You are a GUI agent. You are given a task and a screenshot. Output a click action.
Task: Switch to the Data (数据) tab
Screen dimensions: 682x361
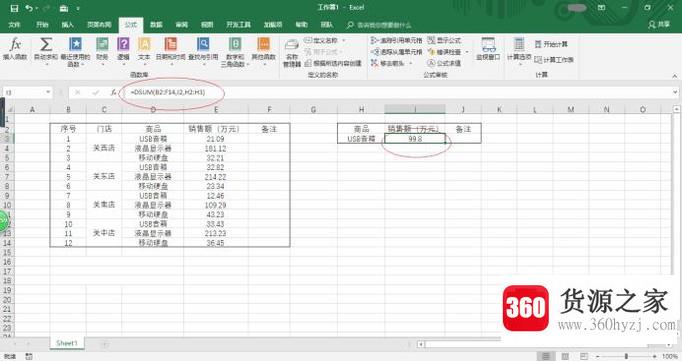pos(156,25)
